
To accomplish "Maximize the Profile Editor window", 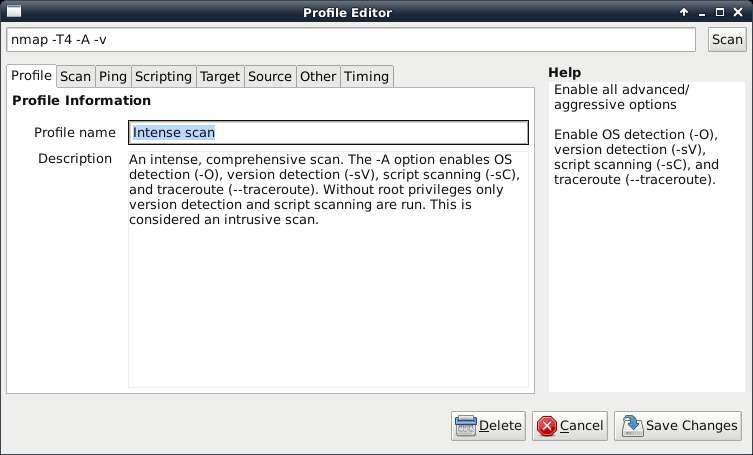I will pyautogui.click(x=719, y=12).
